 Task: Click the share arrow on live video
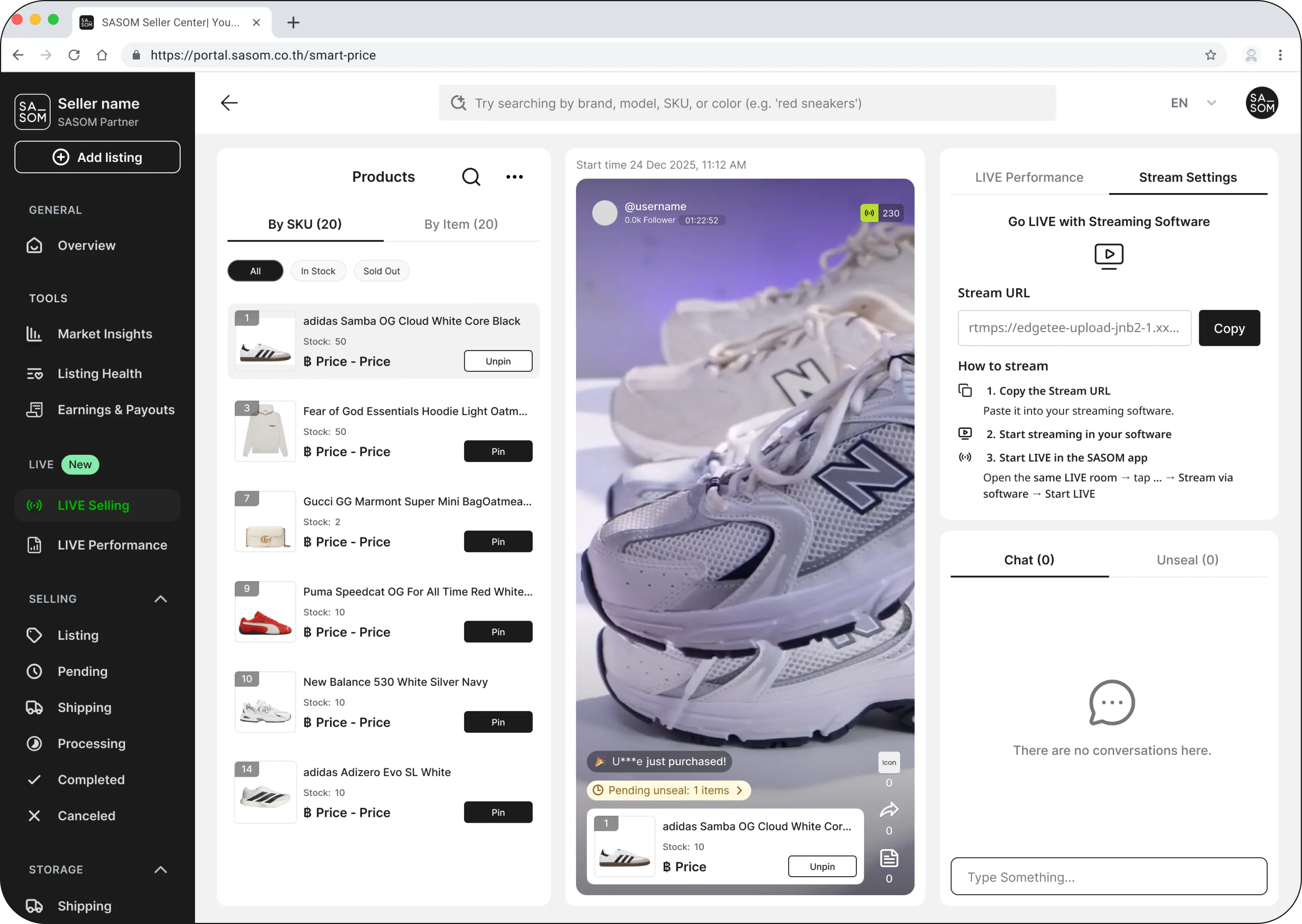[x=889, y=809]
